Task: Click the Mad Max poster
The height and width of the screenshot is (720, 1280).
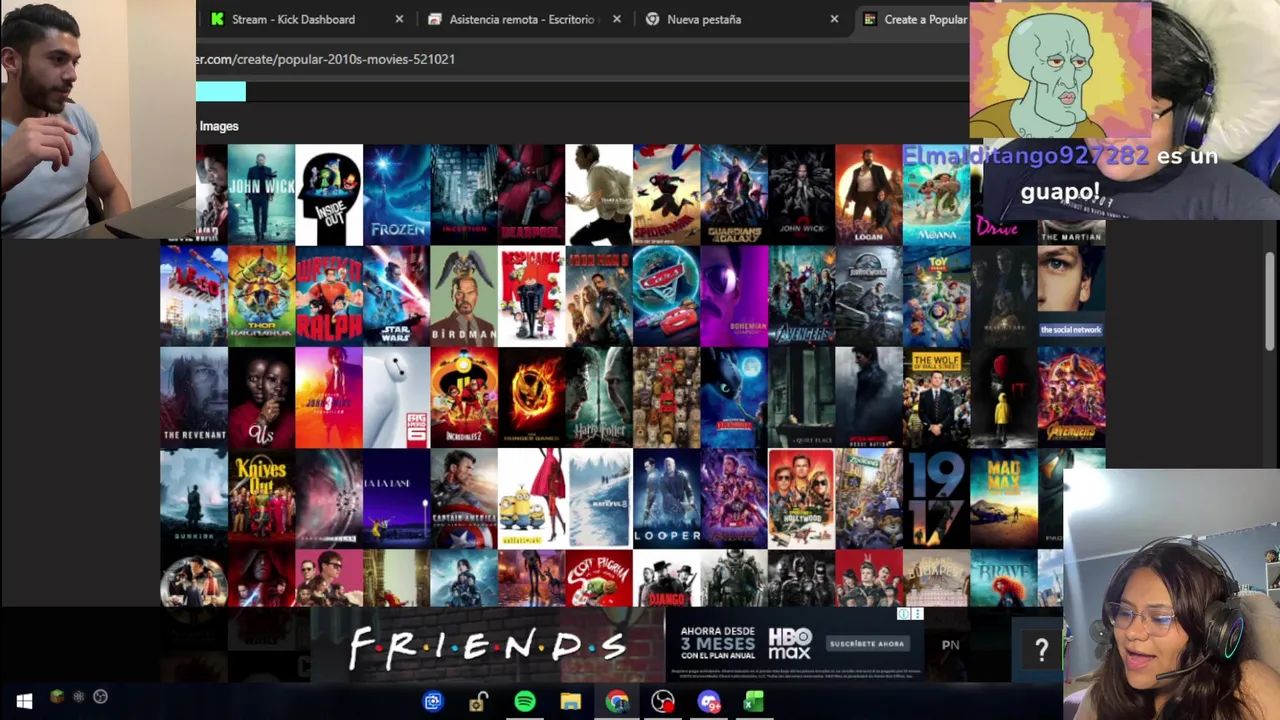Action: tap(1004, 498)
